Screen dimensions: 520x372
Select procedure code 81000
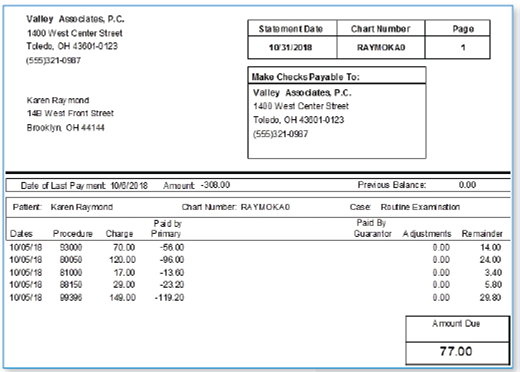pos(71,272)
